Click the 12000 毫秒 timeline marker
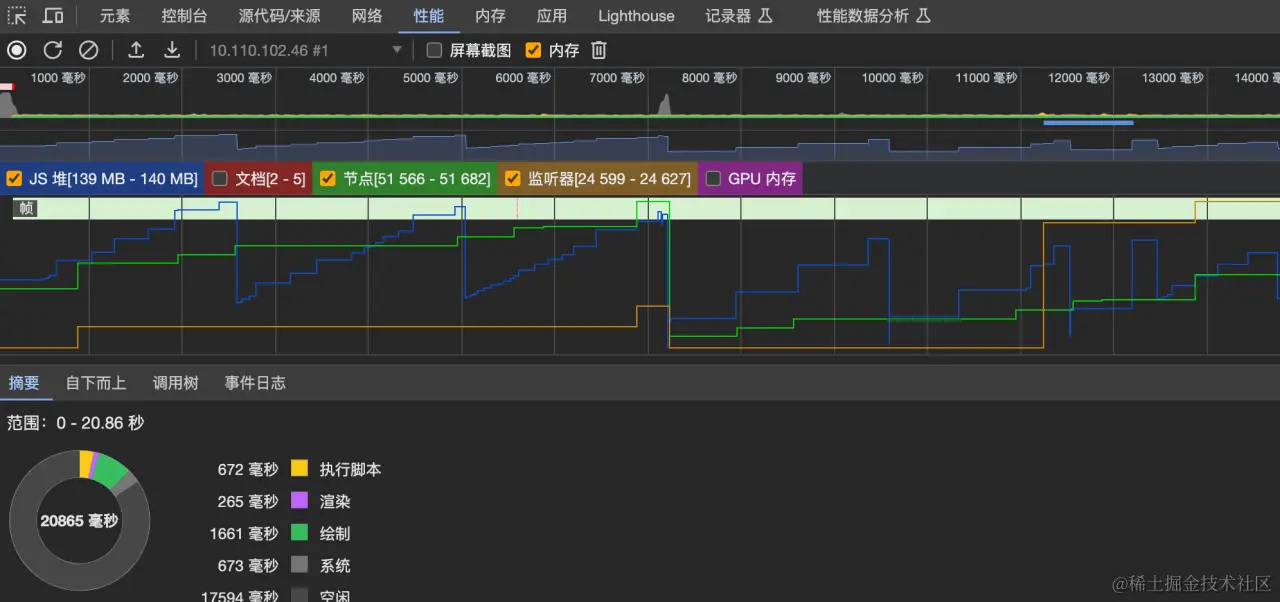The width and height of the screenshot is (1280, 602). click(x=1078, y=77)
